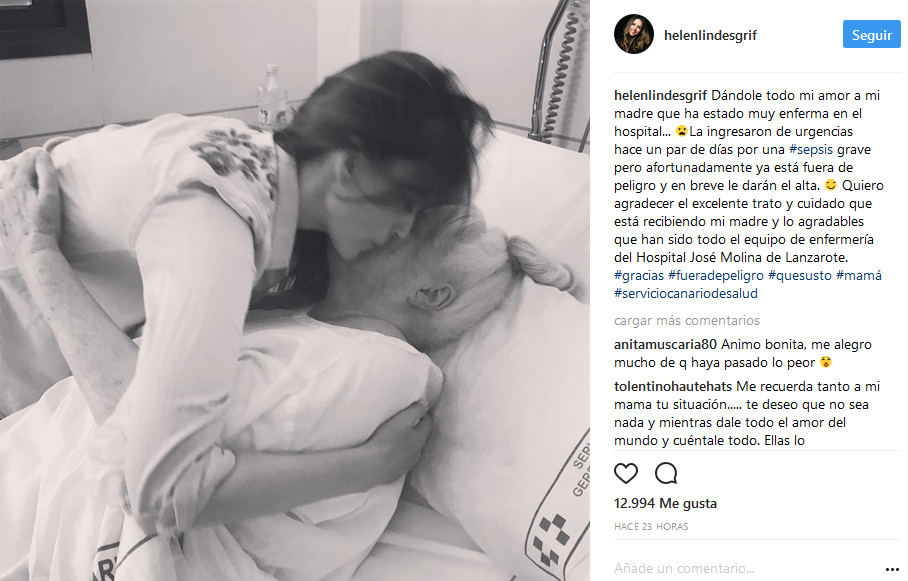908x581 pixels.
Task: Open the #mamá hashtag
Action: click(x=859, y=276)
